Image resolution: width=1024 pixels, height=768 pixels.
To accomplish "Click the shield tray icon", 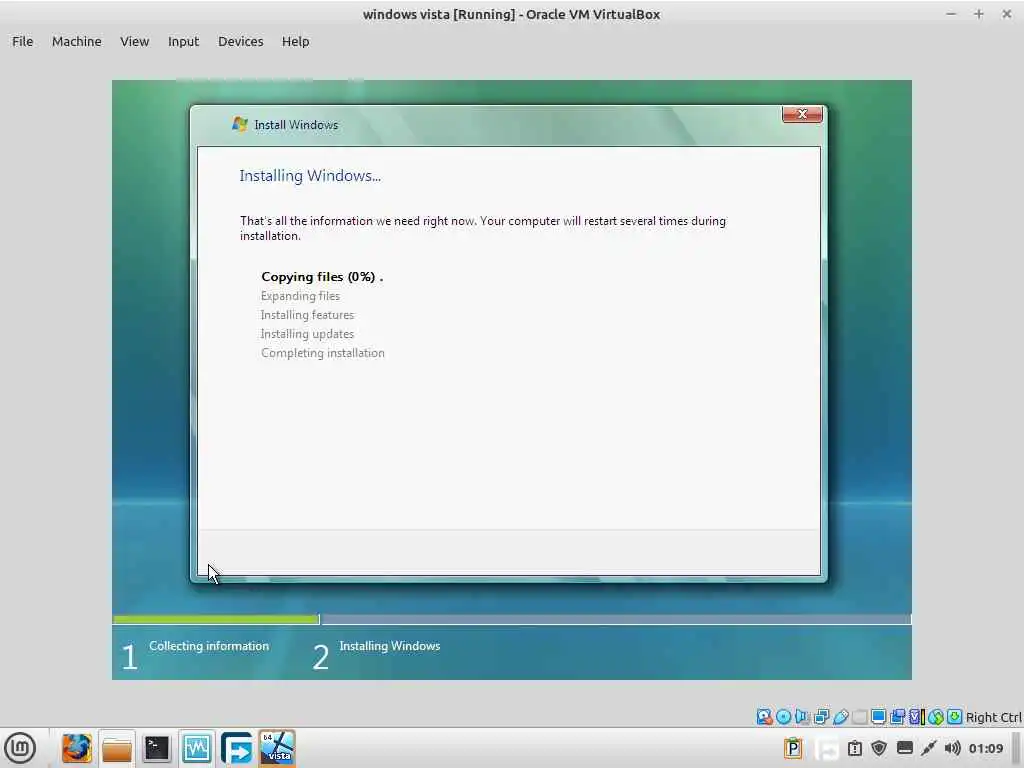I will [x=879, y=748].
